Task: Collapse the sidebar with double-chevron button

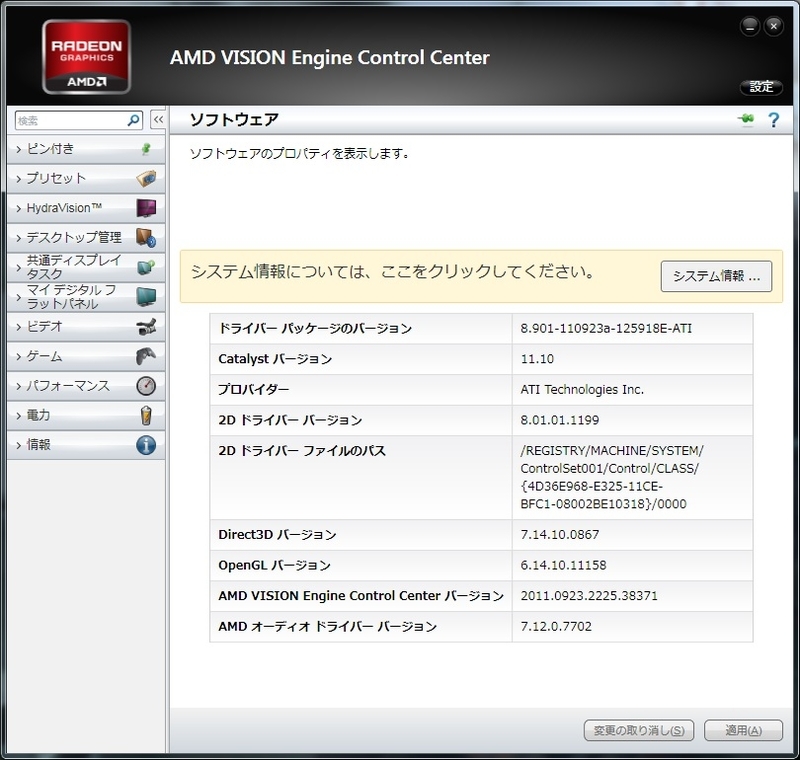Action: coord(158,120)
